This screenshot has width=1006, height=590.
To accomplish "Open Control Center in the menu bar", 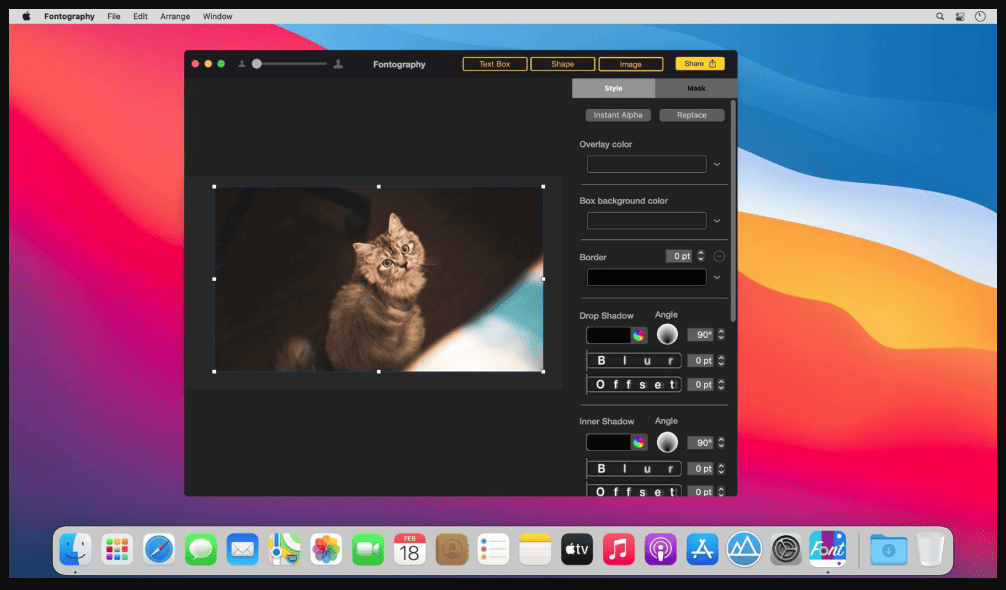I will point(960,17).
